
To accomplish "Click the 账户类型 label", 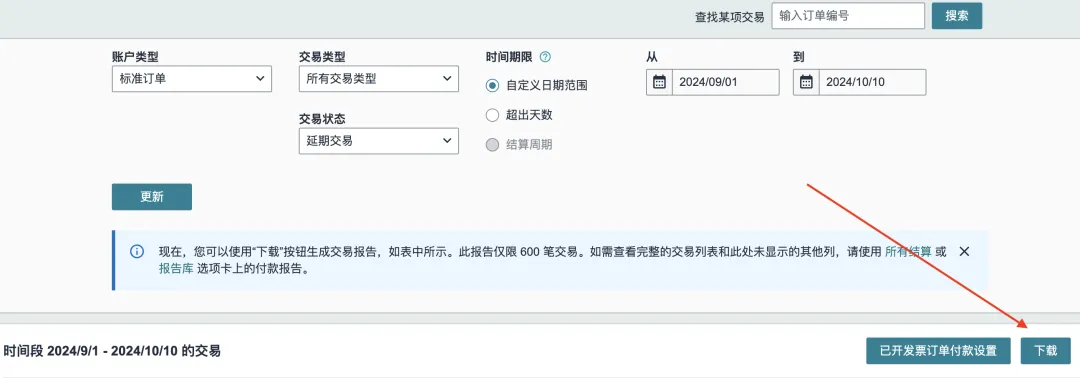I will 135,57.
